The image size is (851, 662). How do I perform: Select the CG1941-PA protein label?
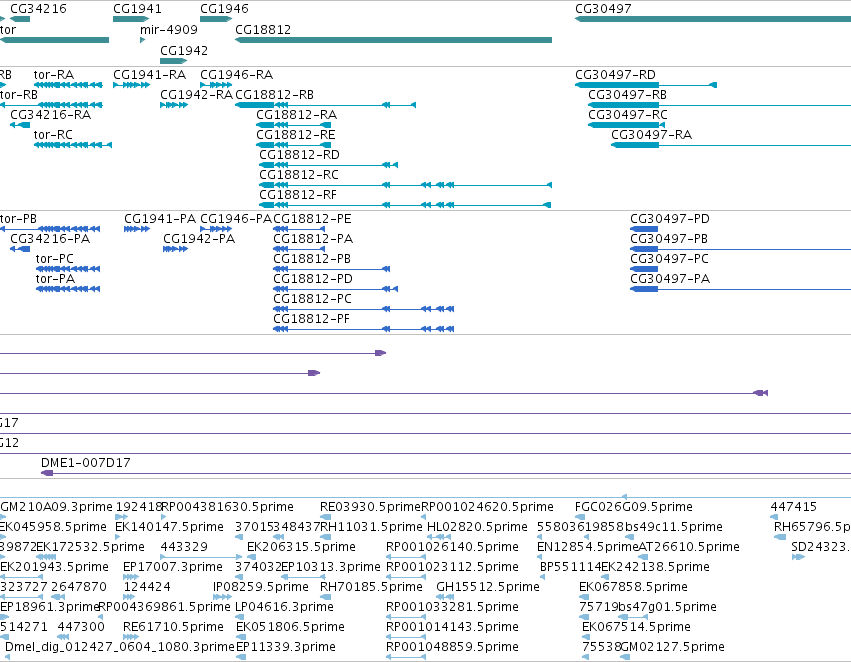point(160,219)
